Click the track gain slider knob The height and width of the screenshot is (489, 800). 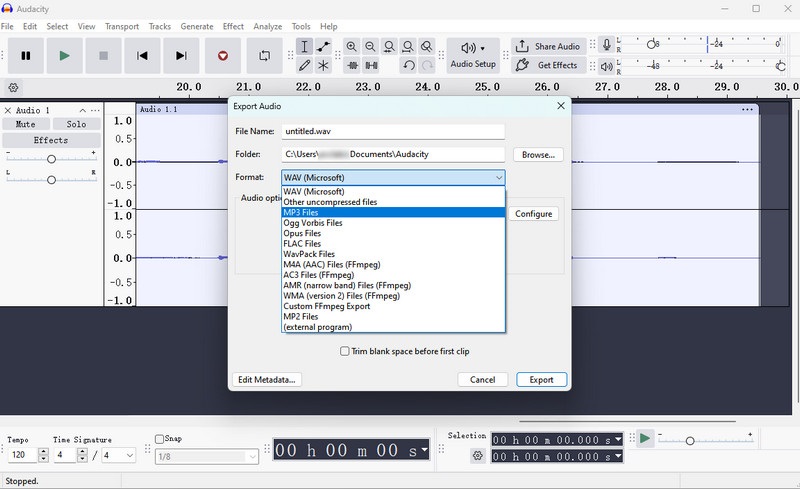[51, 159]
